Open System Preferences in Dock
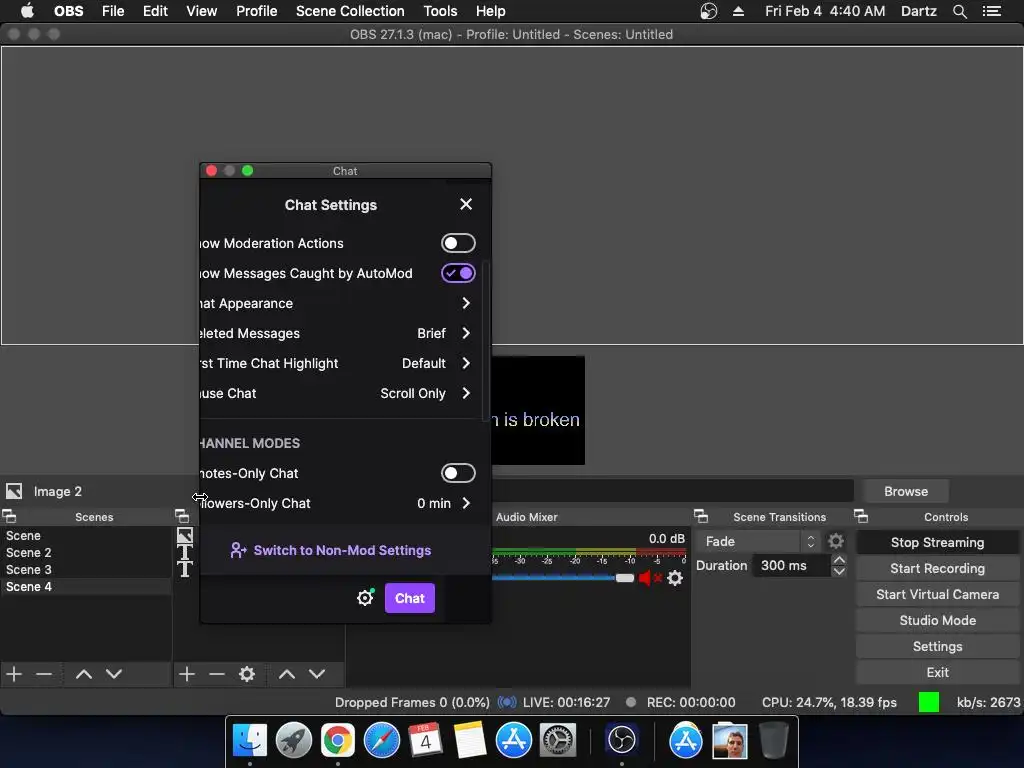This screenshot has height=768, width=1024. coord(557,741)
